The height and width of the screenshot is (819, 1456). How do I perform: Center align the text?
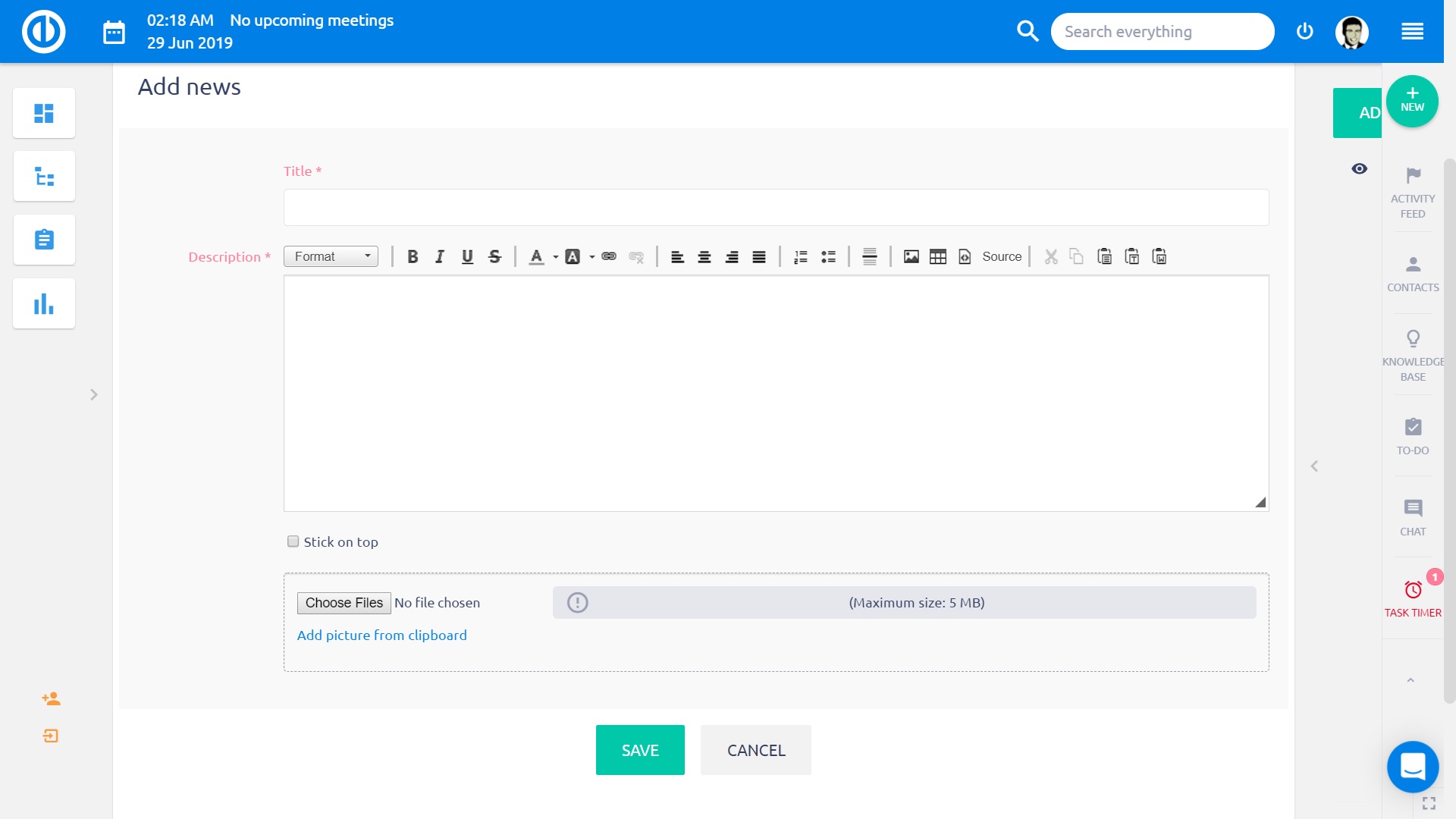[704, 257]
